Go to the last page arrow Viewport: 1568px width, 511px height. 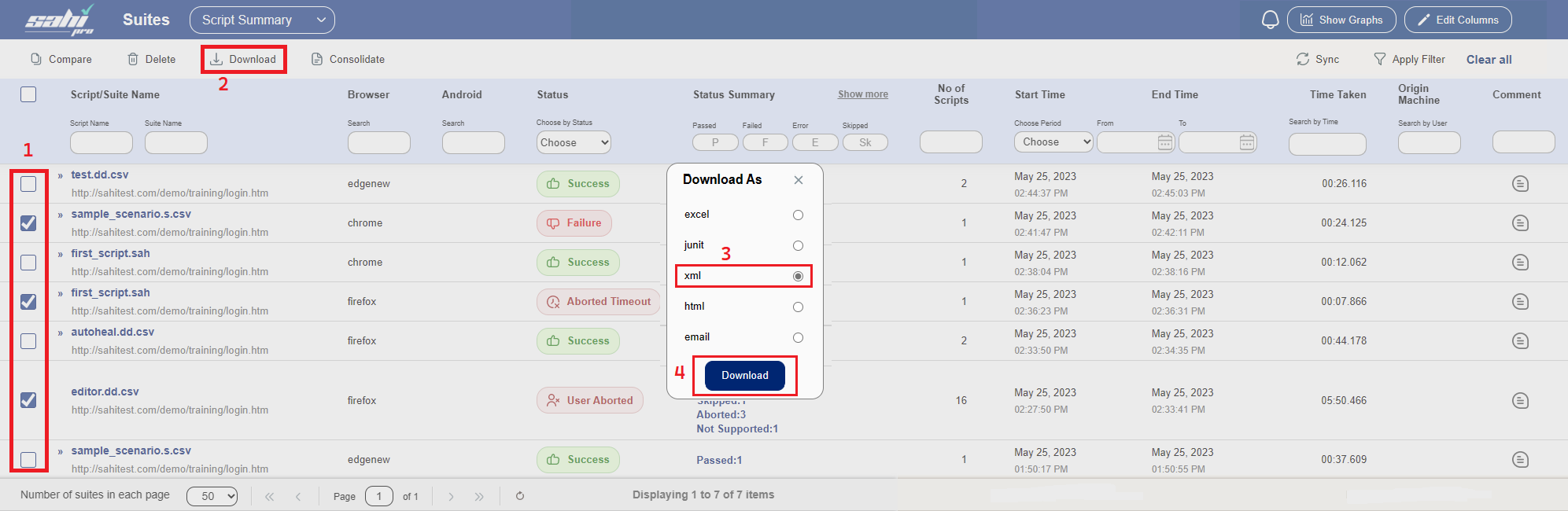479,496
